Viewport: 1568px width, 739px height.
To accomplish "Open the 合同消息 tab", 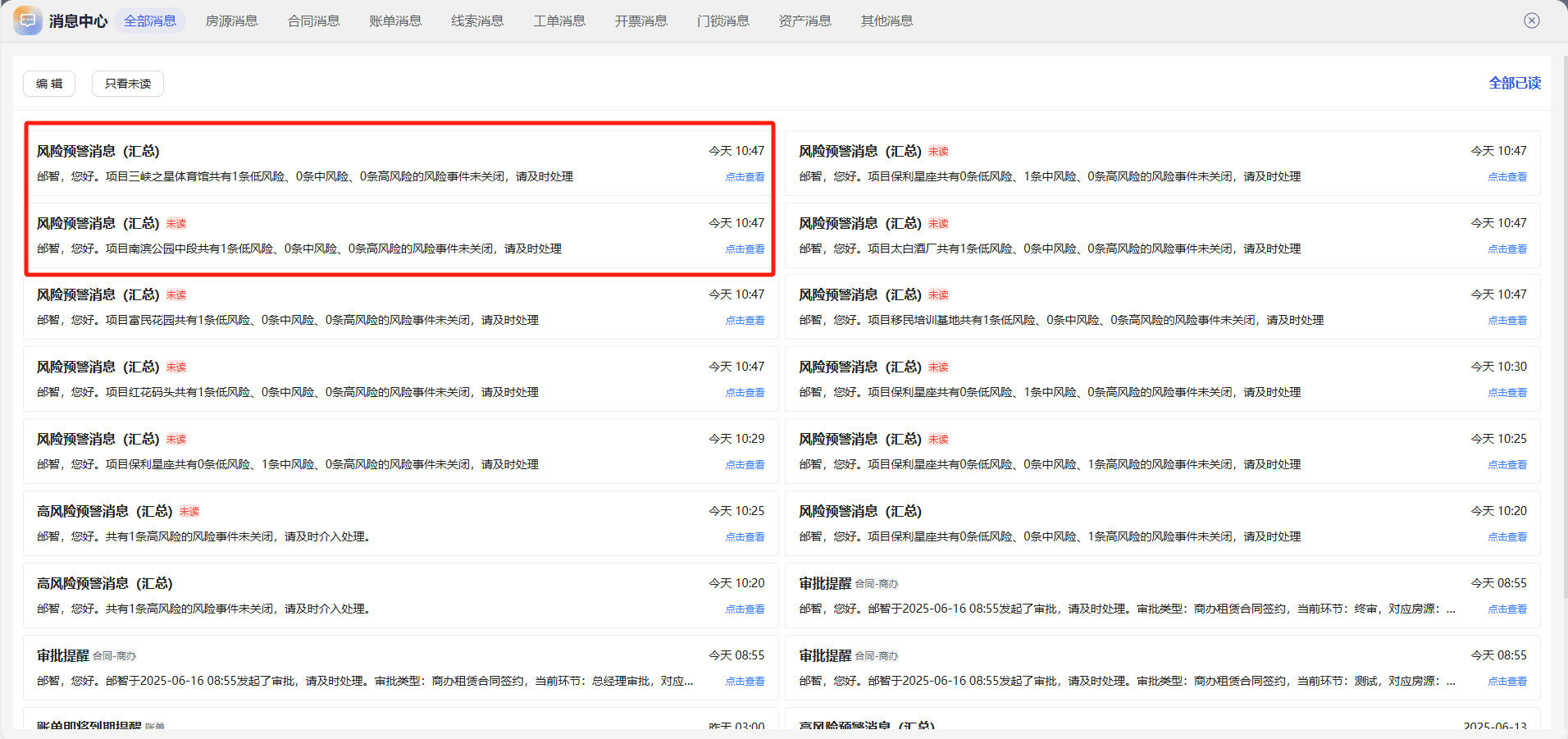I will [x=313, y=21].
